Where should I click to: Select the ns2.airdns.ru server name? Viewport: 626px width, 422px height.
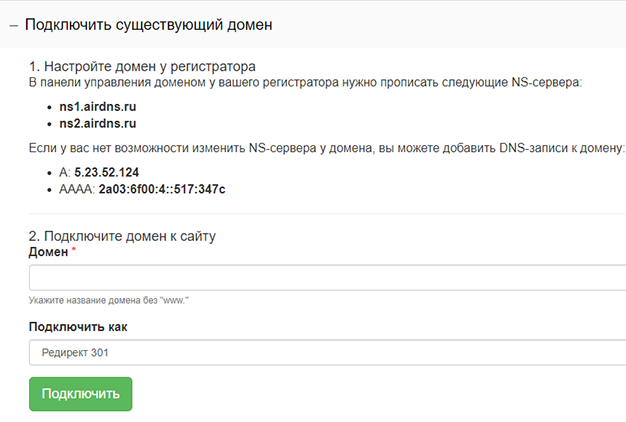98,123
